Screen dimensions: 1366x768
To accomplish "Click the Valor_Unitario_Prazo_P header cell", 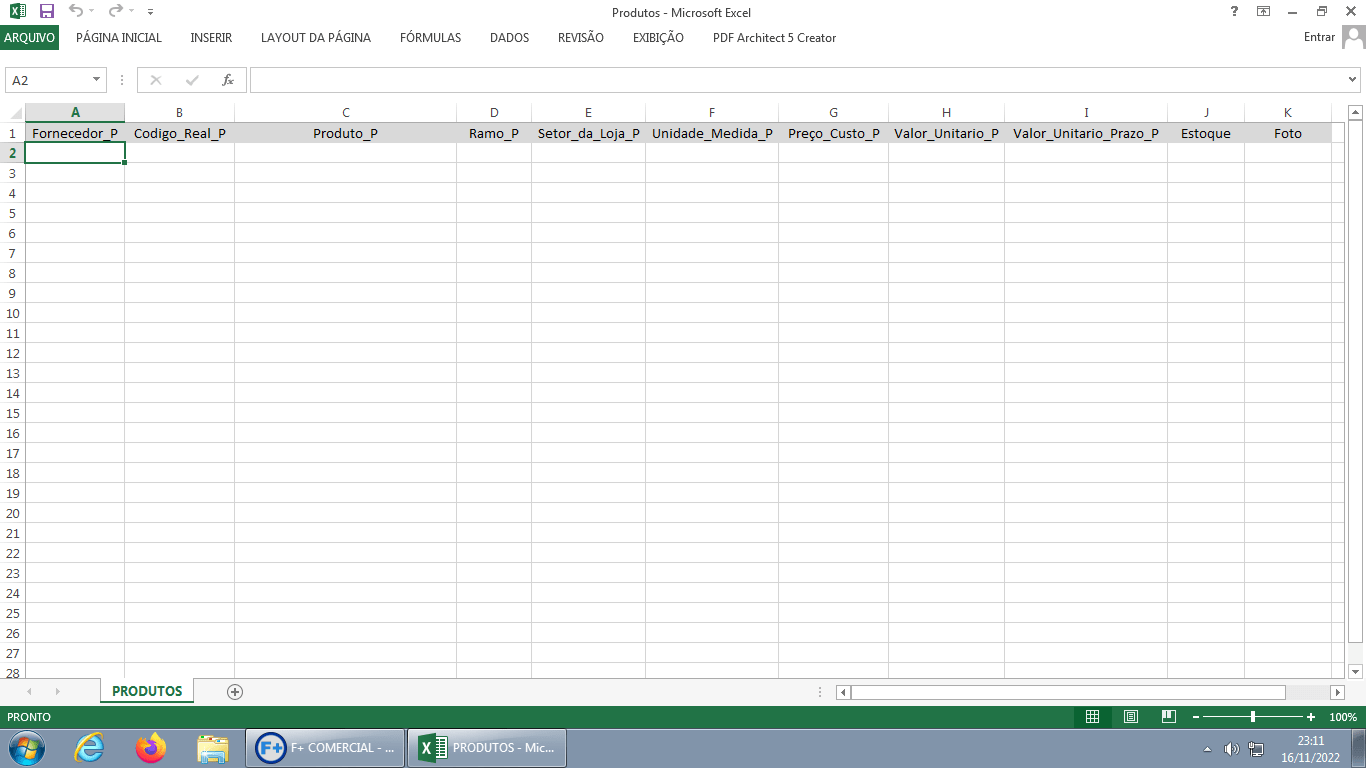I will coord(1086,133).
